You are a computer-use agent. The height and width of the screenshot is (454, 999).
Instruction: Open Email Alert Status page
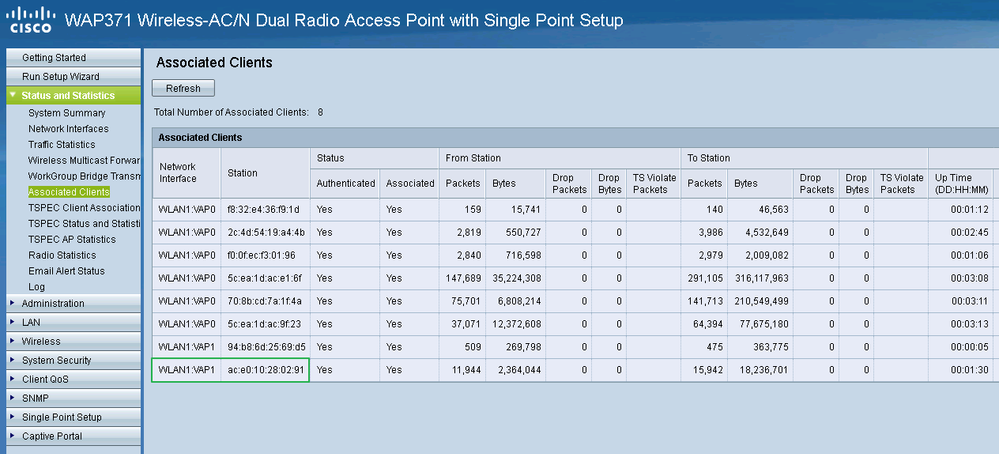pyautogui.click(x=66, y=271)
